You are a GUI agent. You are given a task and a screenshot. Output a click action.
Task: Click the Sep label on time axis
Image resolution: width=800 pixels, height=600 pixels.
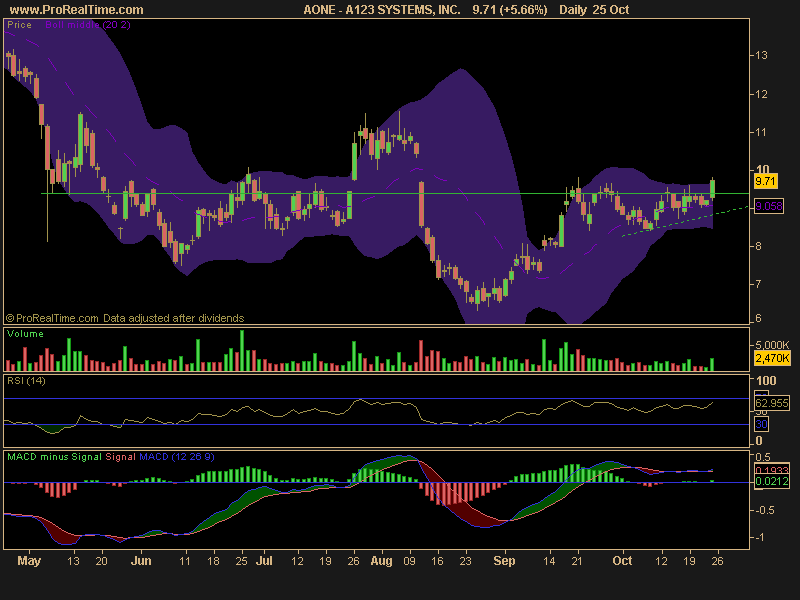504,561
